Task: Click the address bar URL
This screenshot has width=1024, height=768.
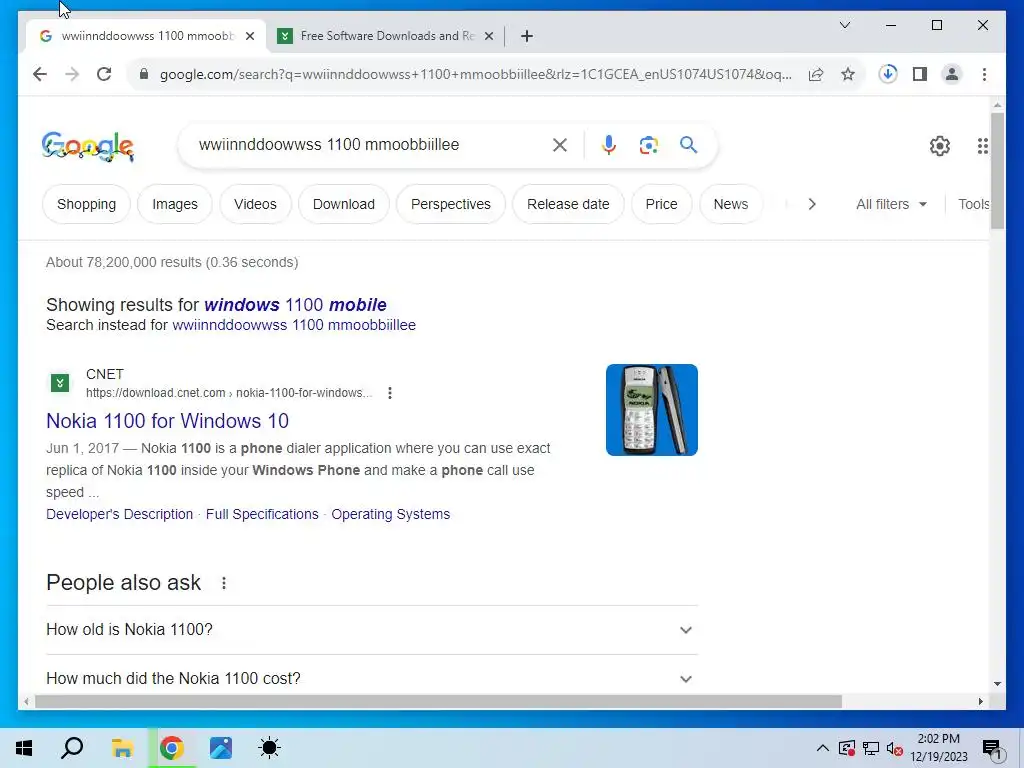Action: coord(475,74)
